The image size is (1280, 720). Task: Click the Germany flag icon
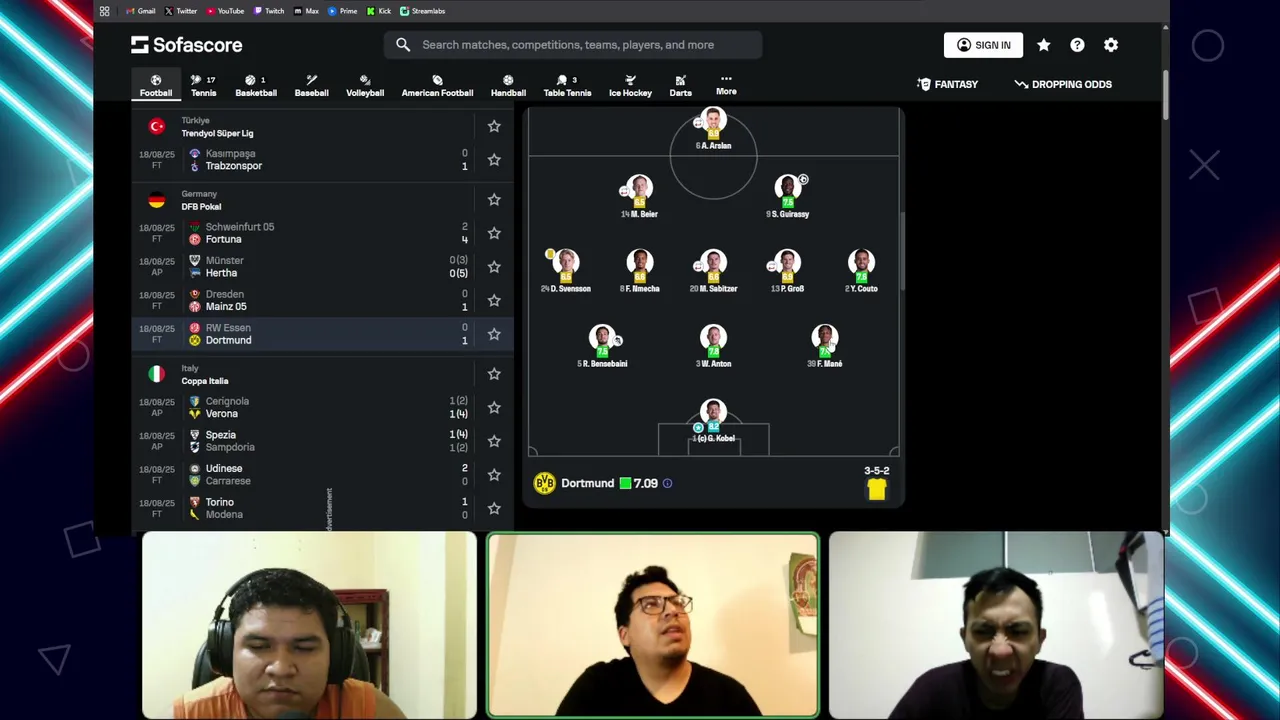tap(156, 200)
